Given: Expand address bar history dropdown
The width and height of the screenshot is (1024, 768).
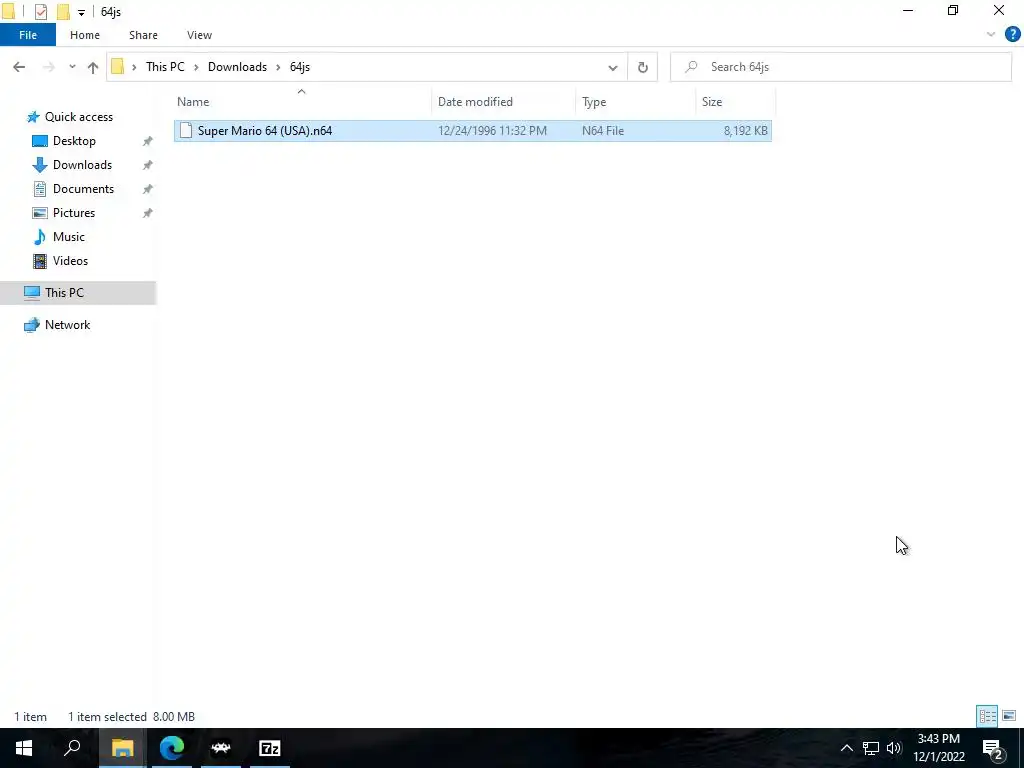Looking at the screenshot, I should [x=613, y=67].
